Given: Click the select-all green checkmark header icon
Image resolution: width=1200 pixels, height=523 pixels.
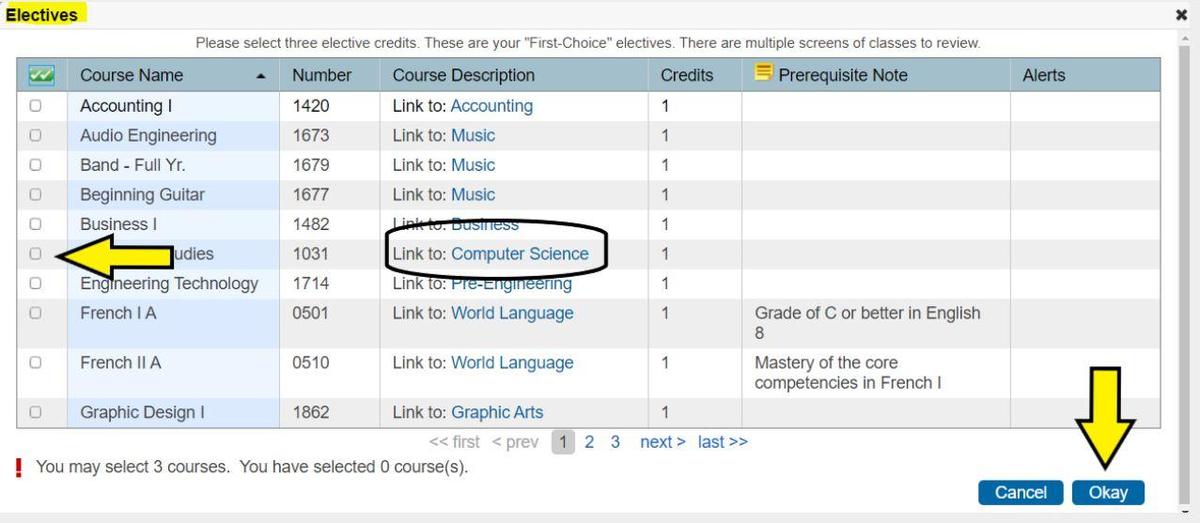Looking at the screenshot, I should (41, 75).
